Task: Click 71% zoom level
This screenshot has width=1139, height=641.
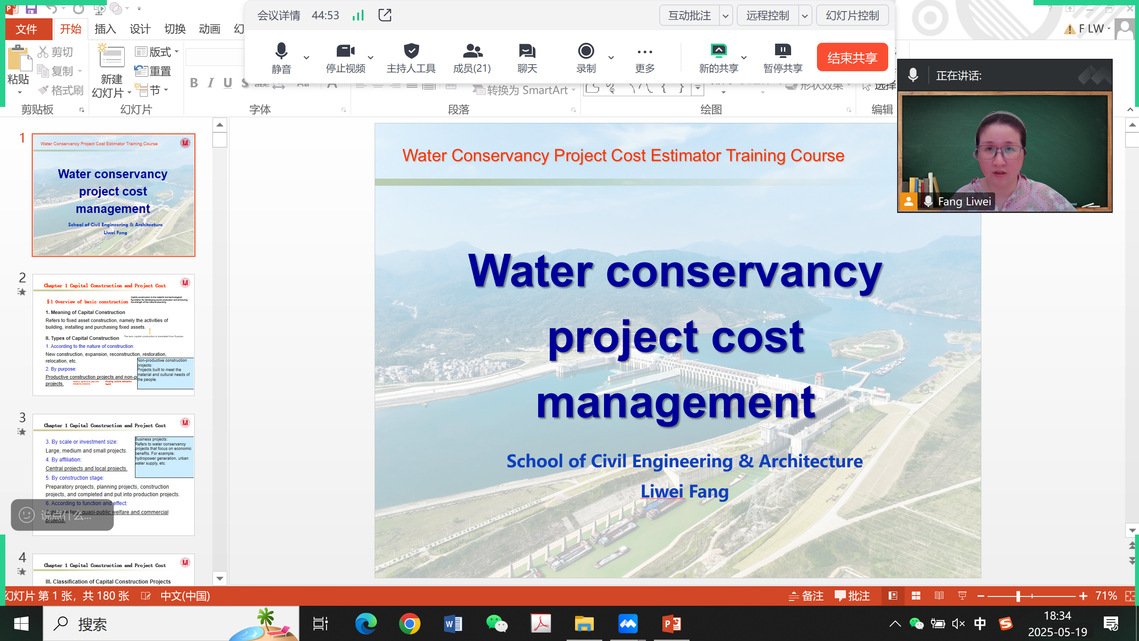Action: pos(1106,596)
